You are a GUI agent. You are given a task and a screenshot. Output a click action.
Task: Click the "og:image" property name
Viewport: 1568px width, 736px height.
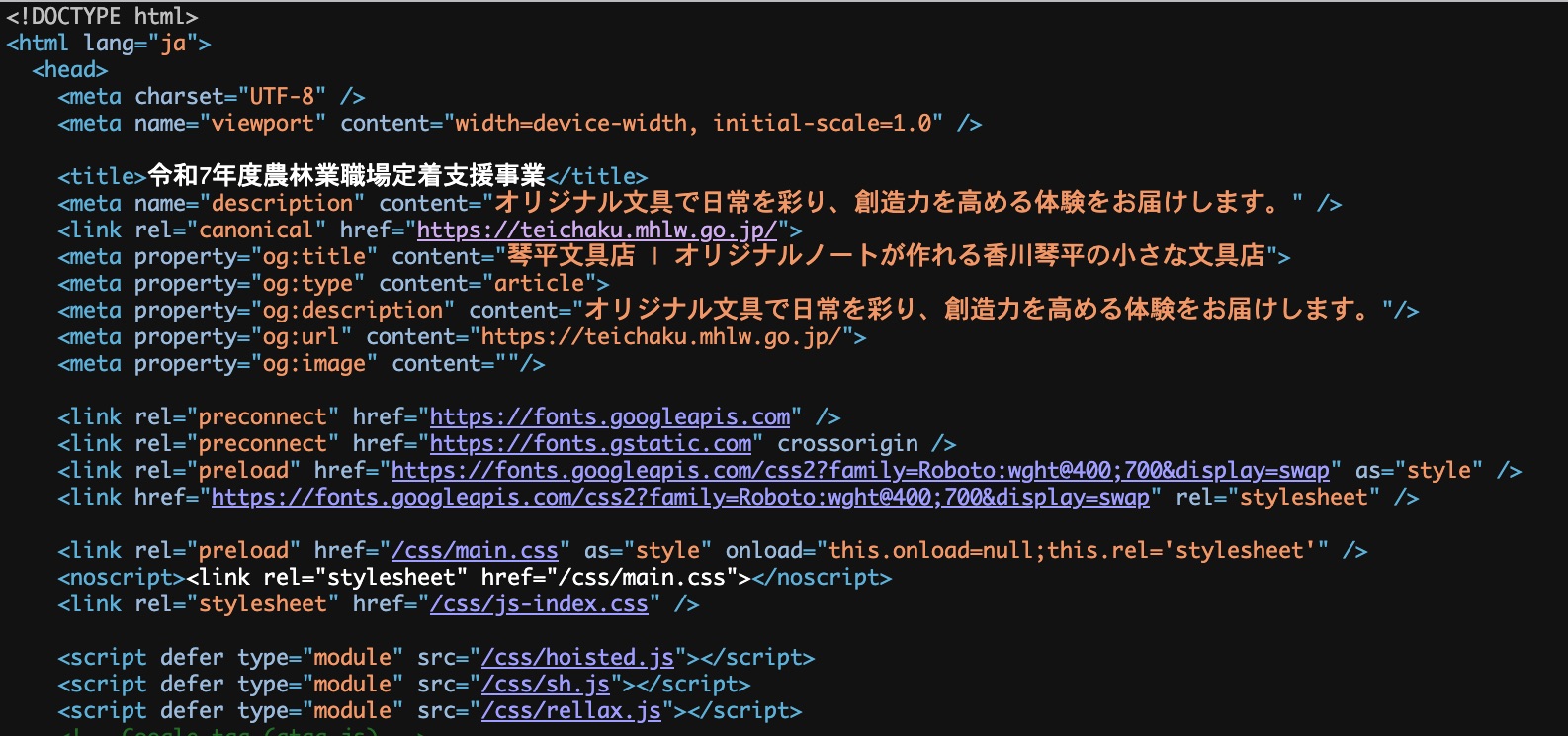coord(314,364)
